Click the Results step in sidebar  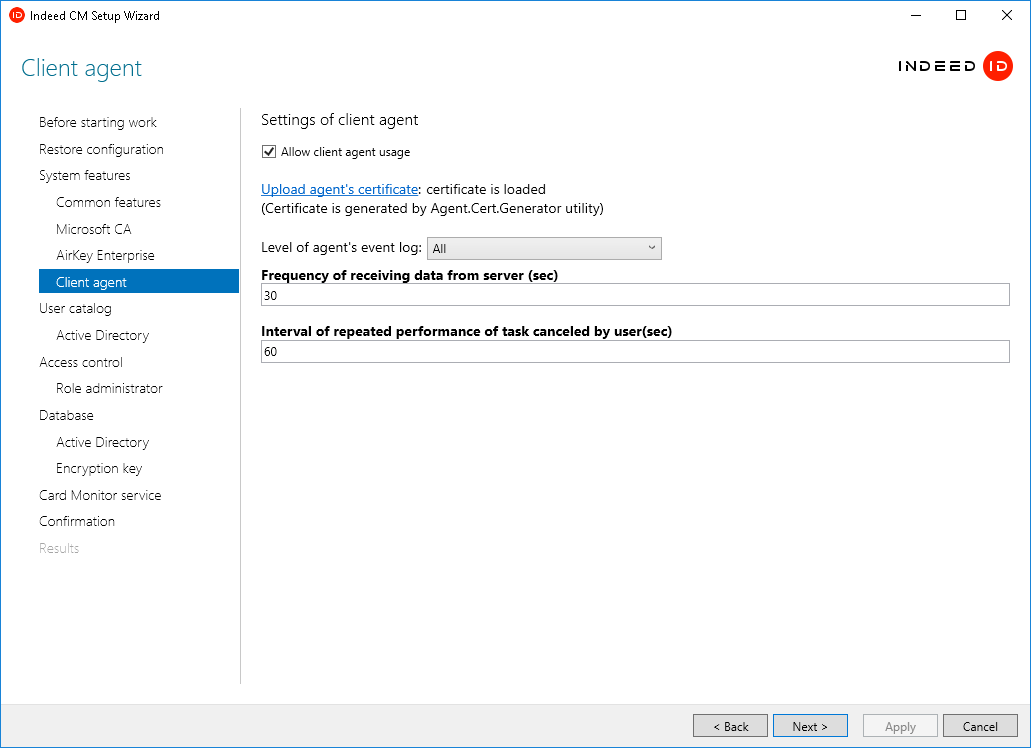coord(59,548)
